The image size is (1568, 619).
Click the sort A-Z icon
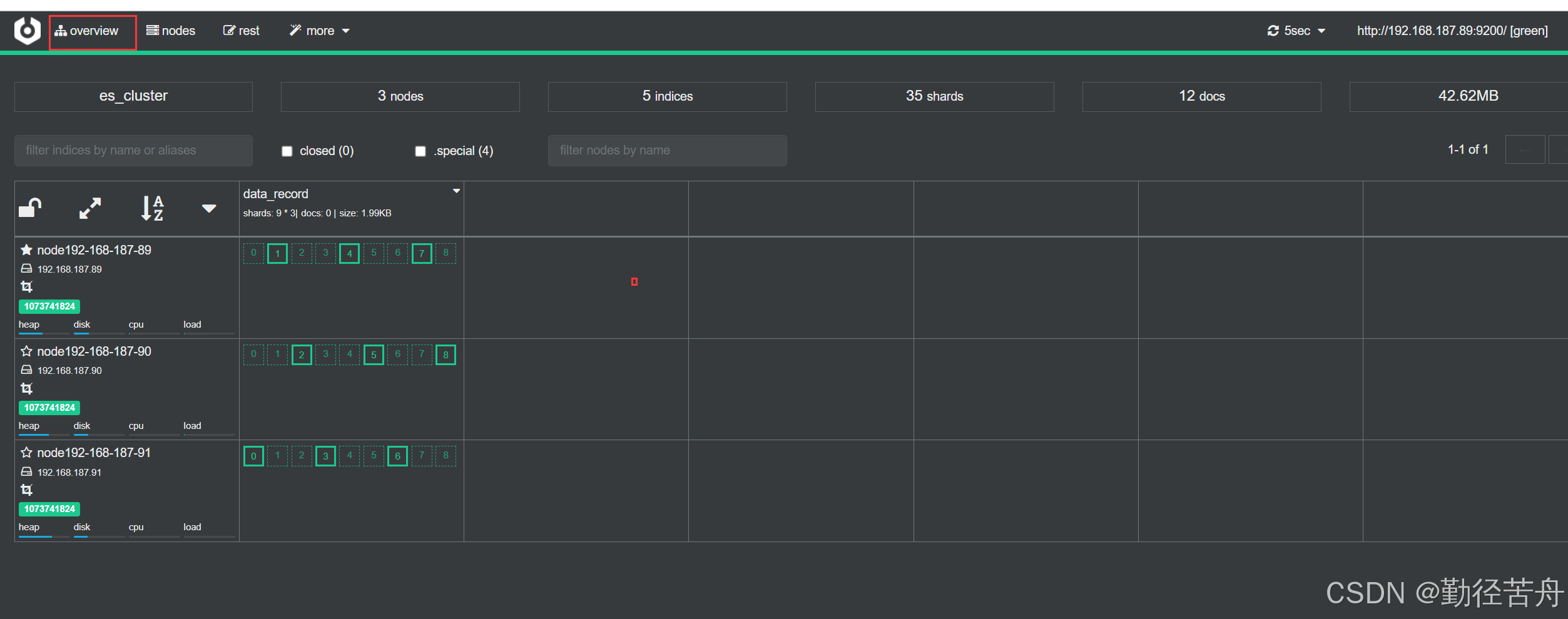152,208
